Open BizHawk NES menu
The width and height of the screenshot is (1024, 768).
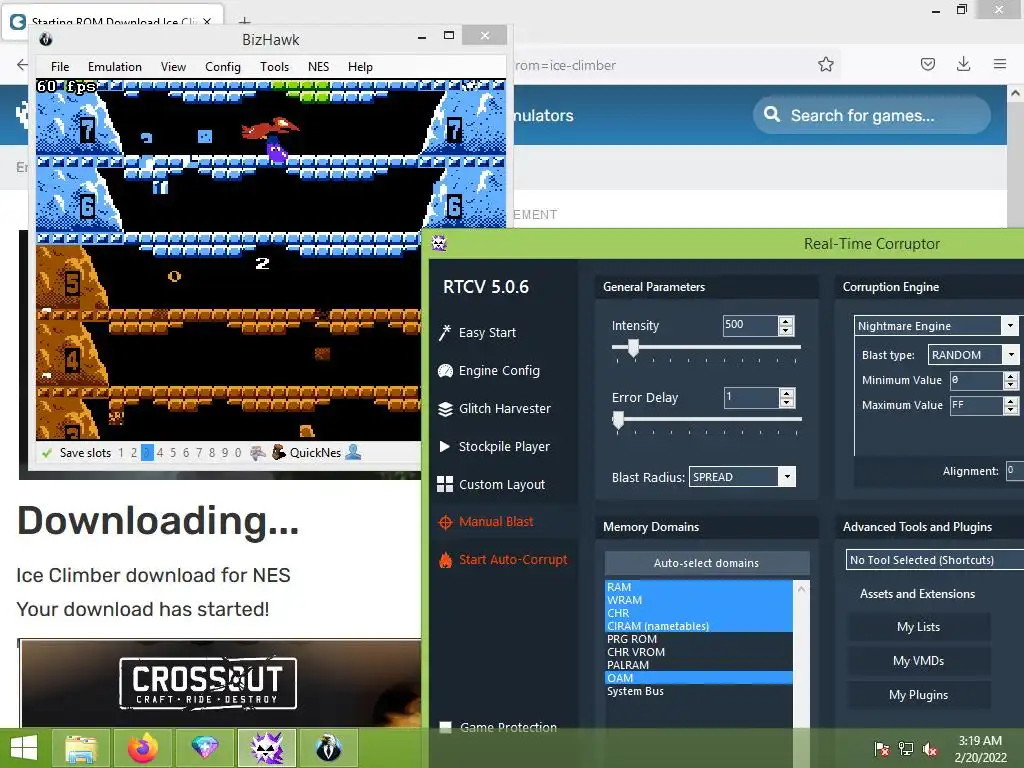tap(318, 67)
